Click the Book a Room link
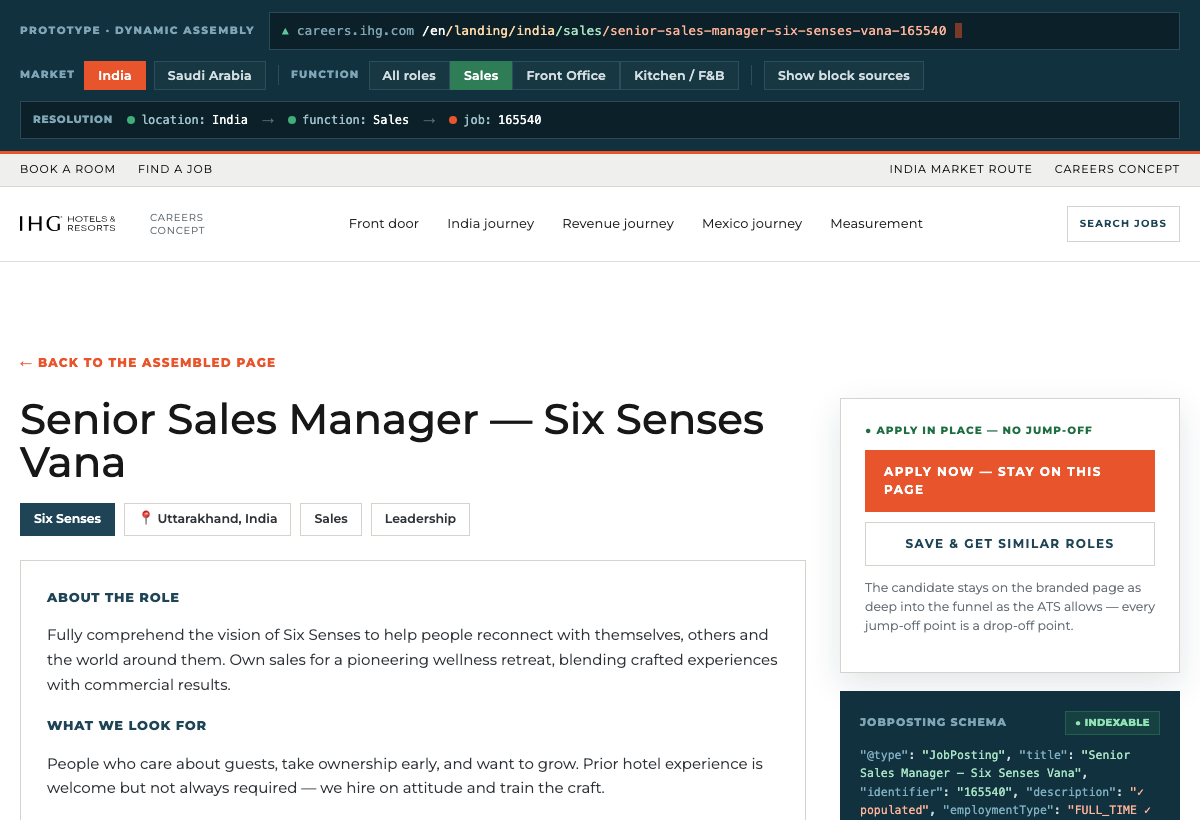The height and width of the screenshot is (820, 1200). (x=68, y=169)
